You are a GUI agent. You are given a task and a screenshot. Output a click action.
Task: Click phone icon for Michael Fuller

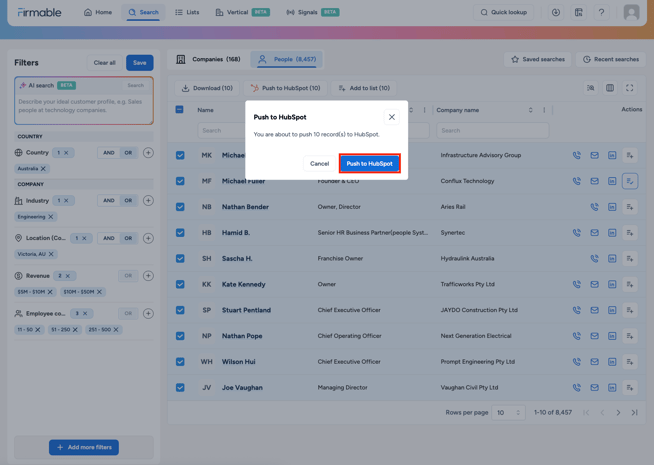click(576, 181)
